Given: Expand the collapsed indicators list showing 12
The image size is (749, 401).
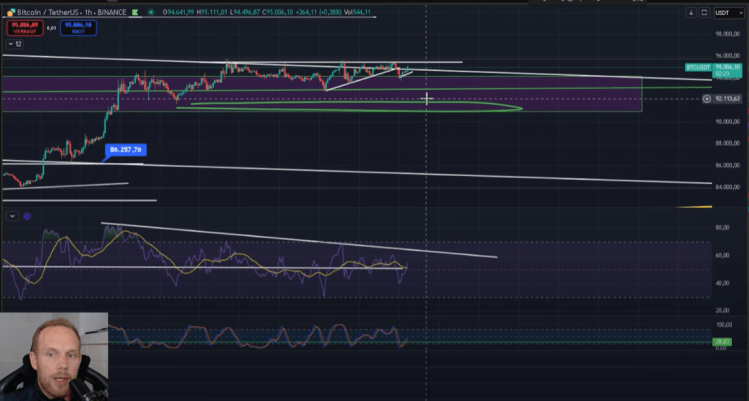Looking at the screenshot, I should coord(16,45).
